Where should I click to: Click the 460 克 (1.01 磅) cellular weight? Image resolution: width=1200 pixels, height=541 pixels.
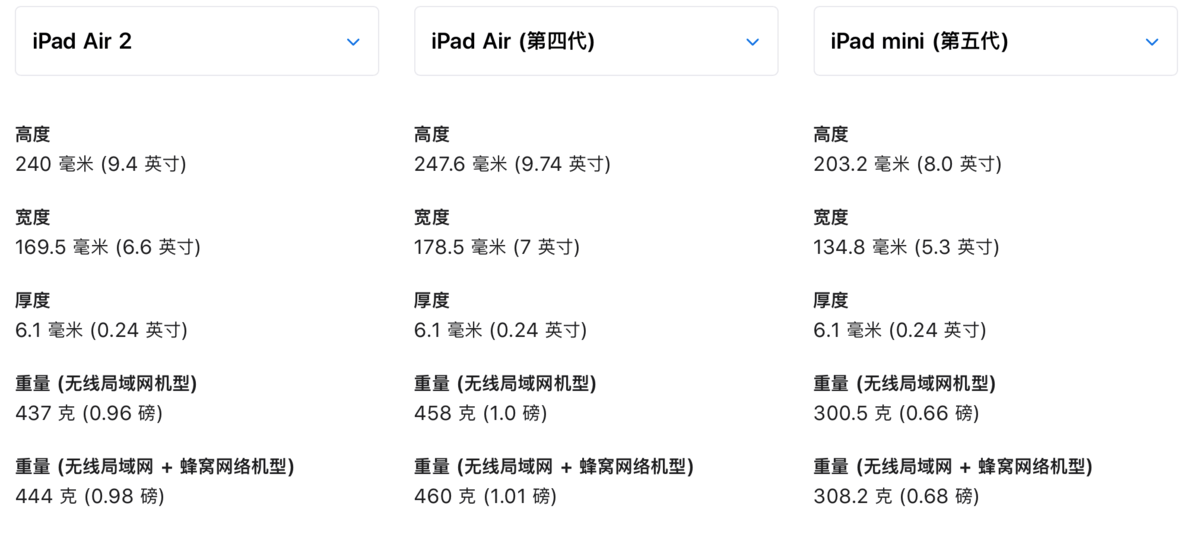485,496
